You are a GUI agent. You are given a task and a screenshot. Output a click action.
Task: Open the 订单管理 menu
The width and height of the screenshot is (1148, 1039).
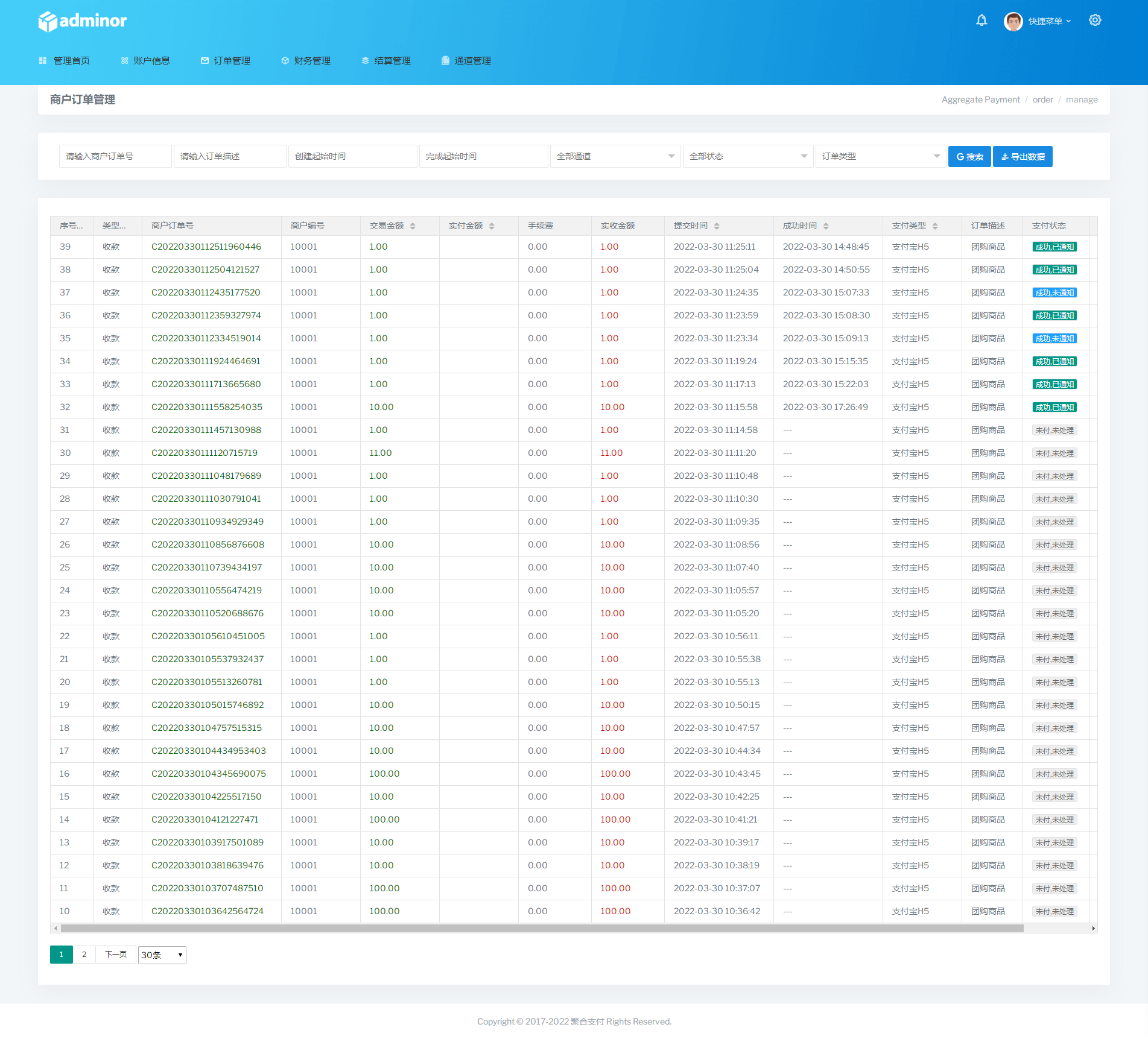point(226,61)
